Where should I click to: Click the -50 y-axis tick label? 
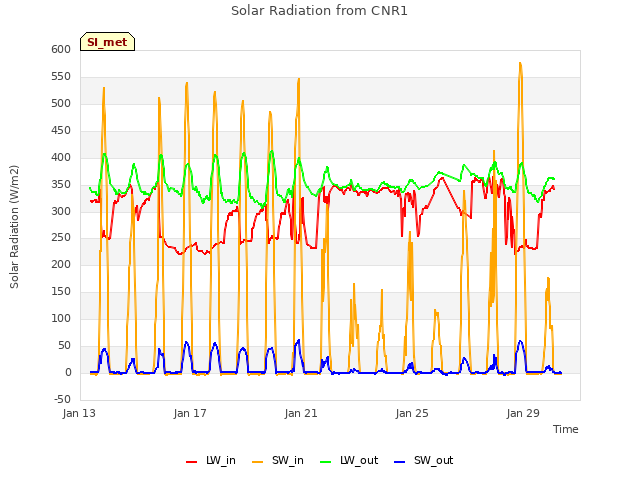point(62,399)
